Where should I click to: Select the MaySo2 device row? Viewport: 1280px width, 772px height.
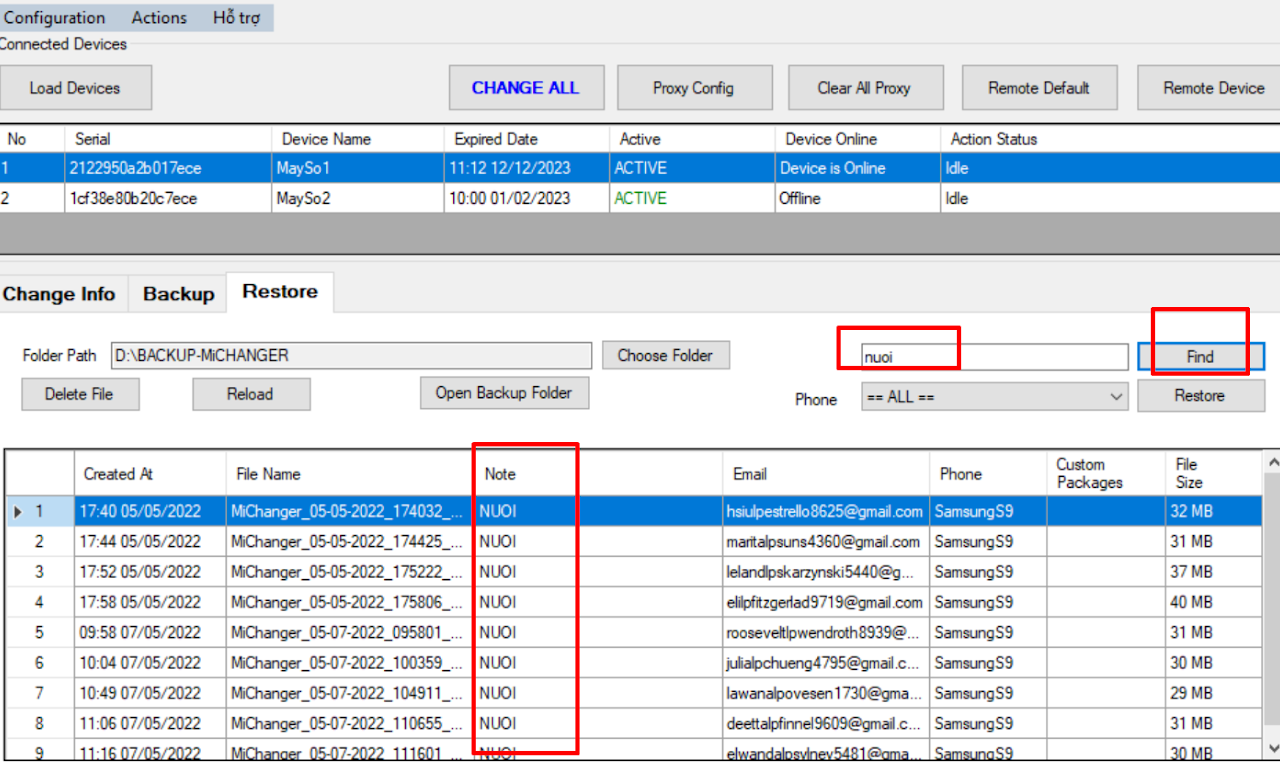coord(305,198)
